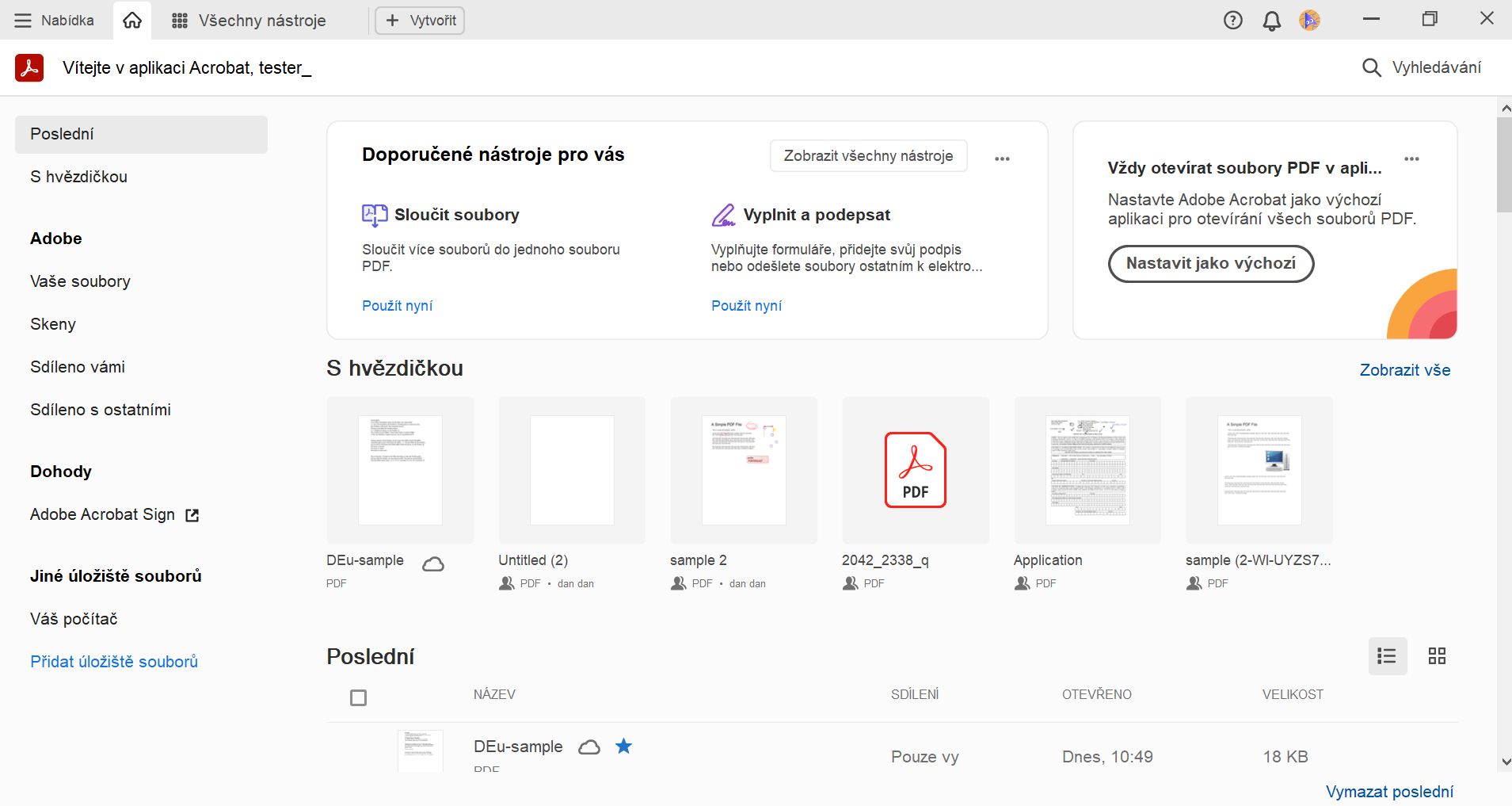
Task: Open the profile avatar menu
Action: click(1309, 19)
